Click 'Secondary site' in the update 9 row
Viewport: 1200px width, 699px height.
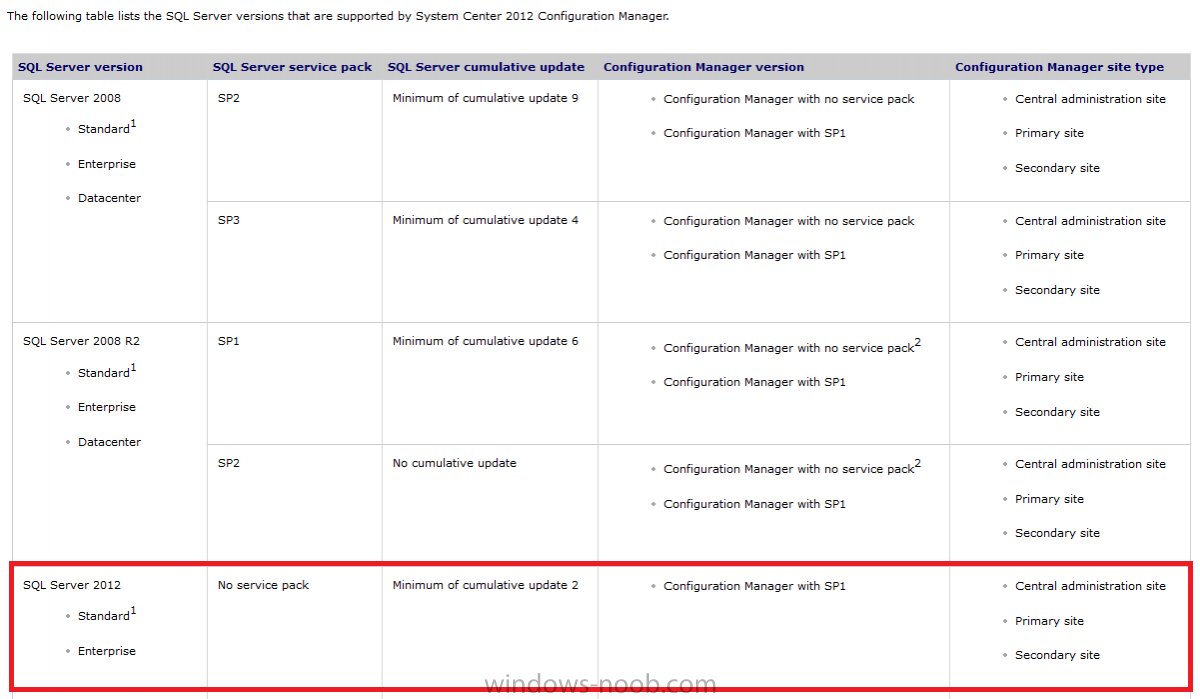pos(1057,168)
